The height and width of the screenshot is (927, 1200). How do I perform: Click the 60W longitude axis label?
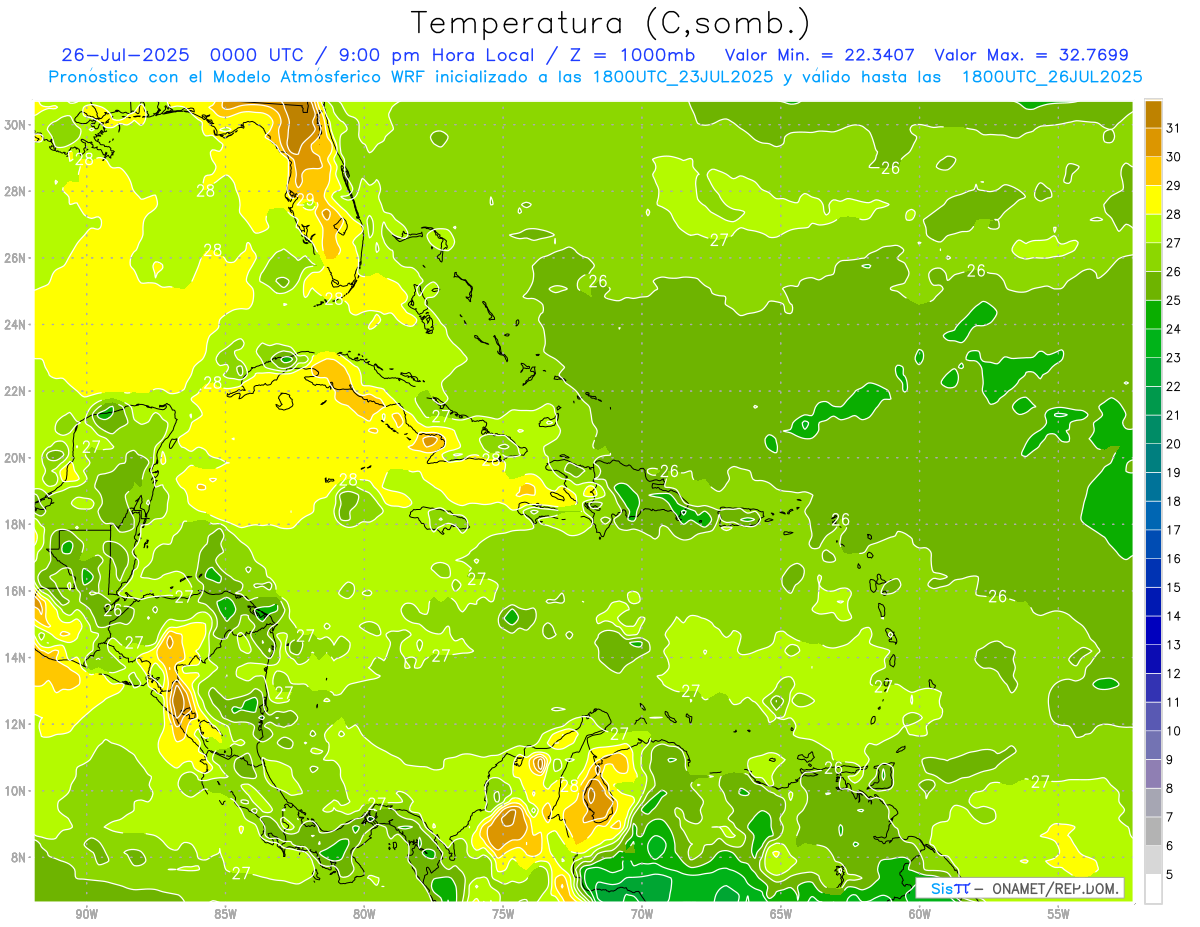[x=920, y=914]
